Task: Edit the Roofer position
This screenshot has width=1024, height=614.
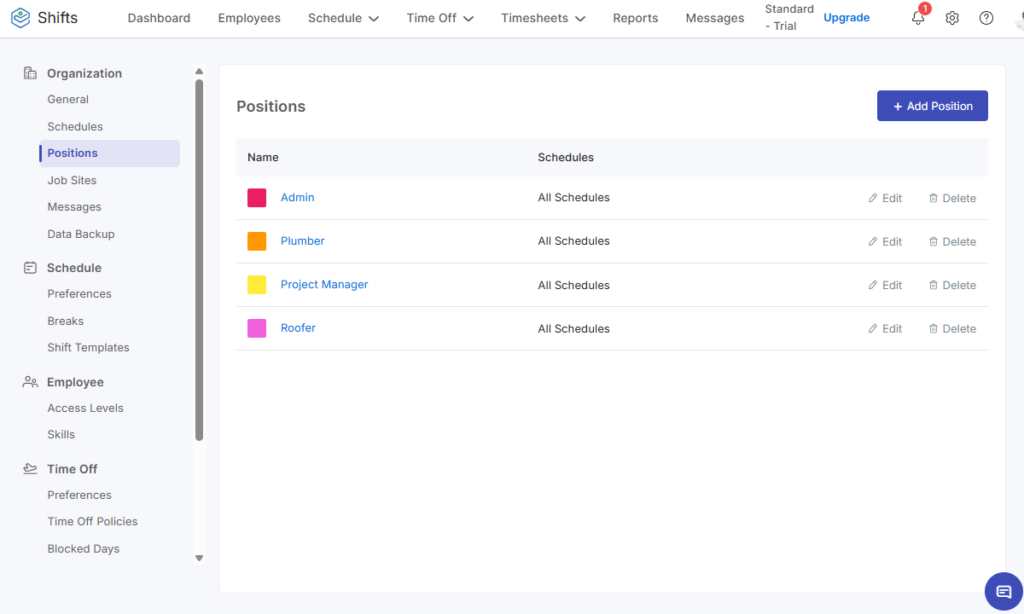Action: pos(885,329)
